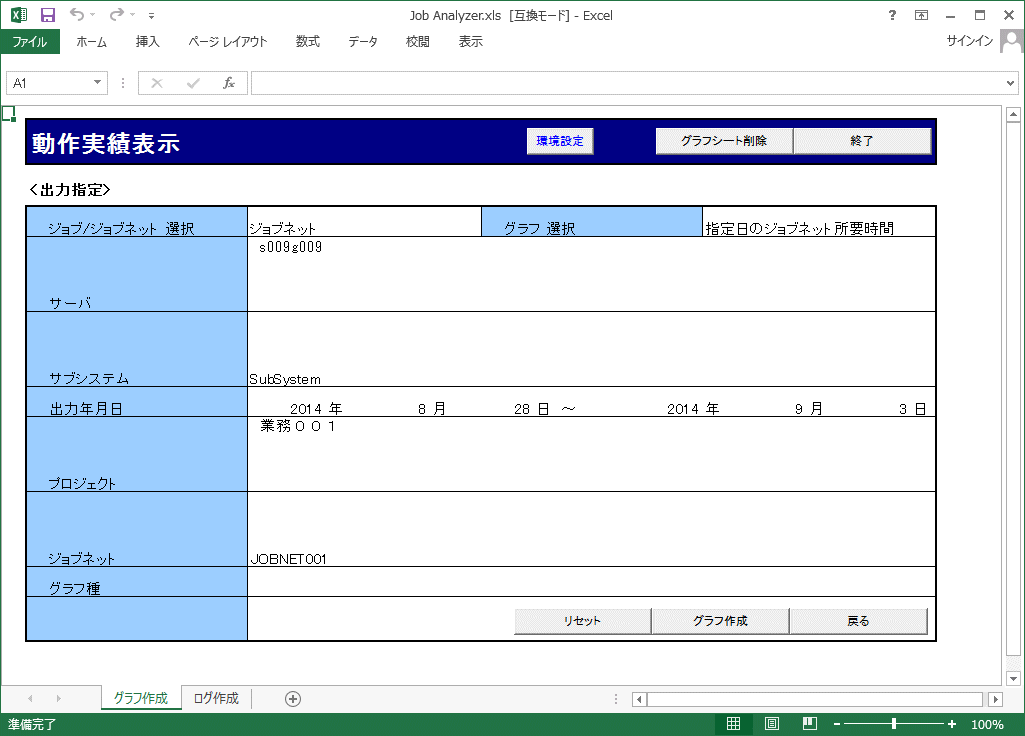Expand the Name Box dropdown arrow
The image size is (1025, 736).
(97, 83)
